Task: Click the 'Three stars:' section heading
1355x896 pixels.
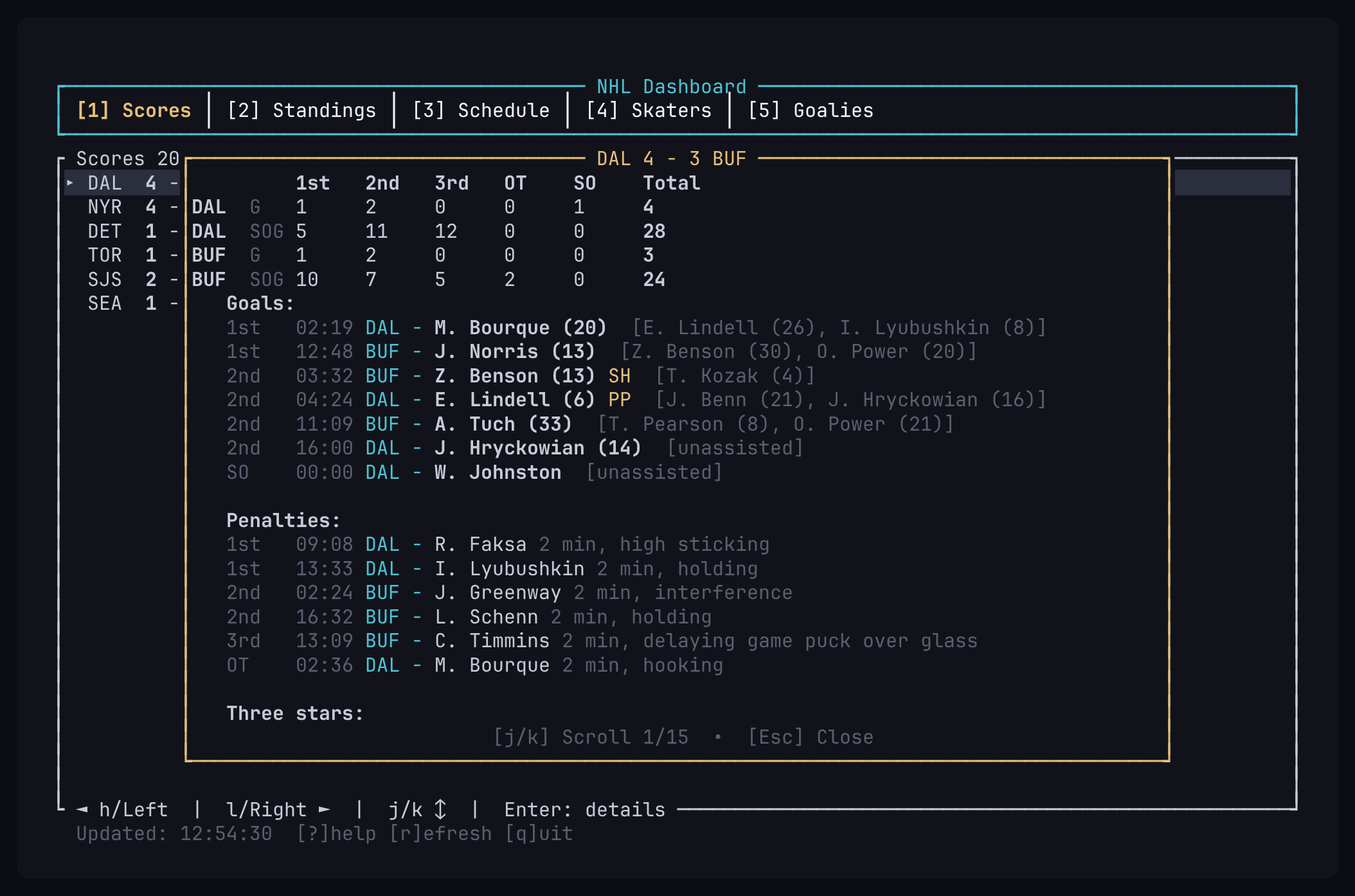Action: coord(295,713)
